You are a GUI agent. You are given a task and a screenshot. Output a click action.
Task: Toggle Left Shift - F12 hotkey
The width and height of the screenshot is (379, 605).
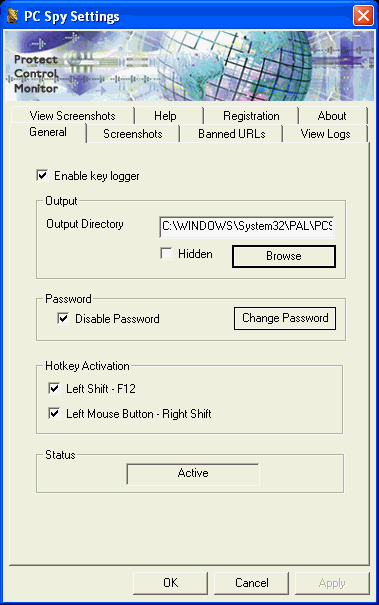pos(54,389)
